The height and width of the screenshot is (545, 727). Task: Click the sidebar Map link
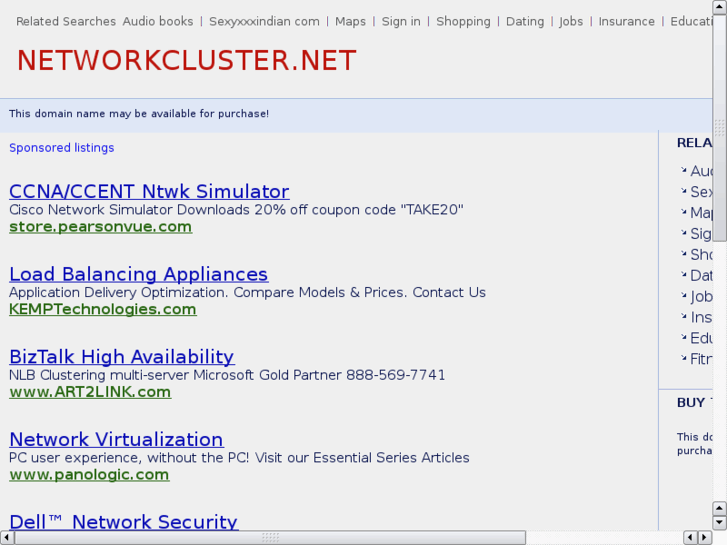(x=701, y=212)
